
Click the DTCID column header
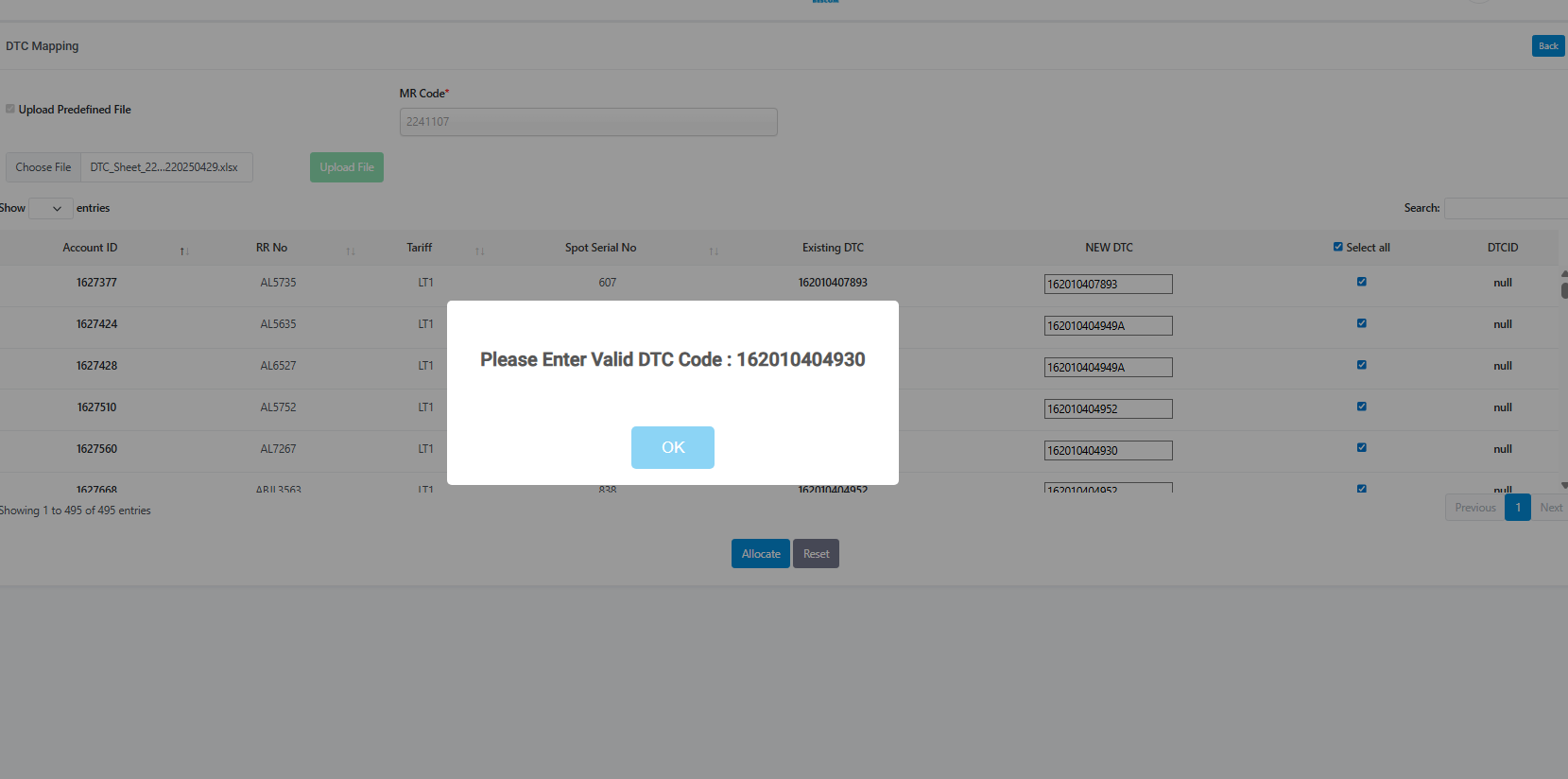[1503, 248]
